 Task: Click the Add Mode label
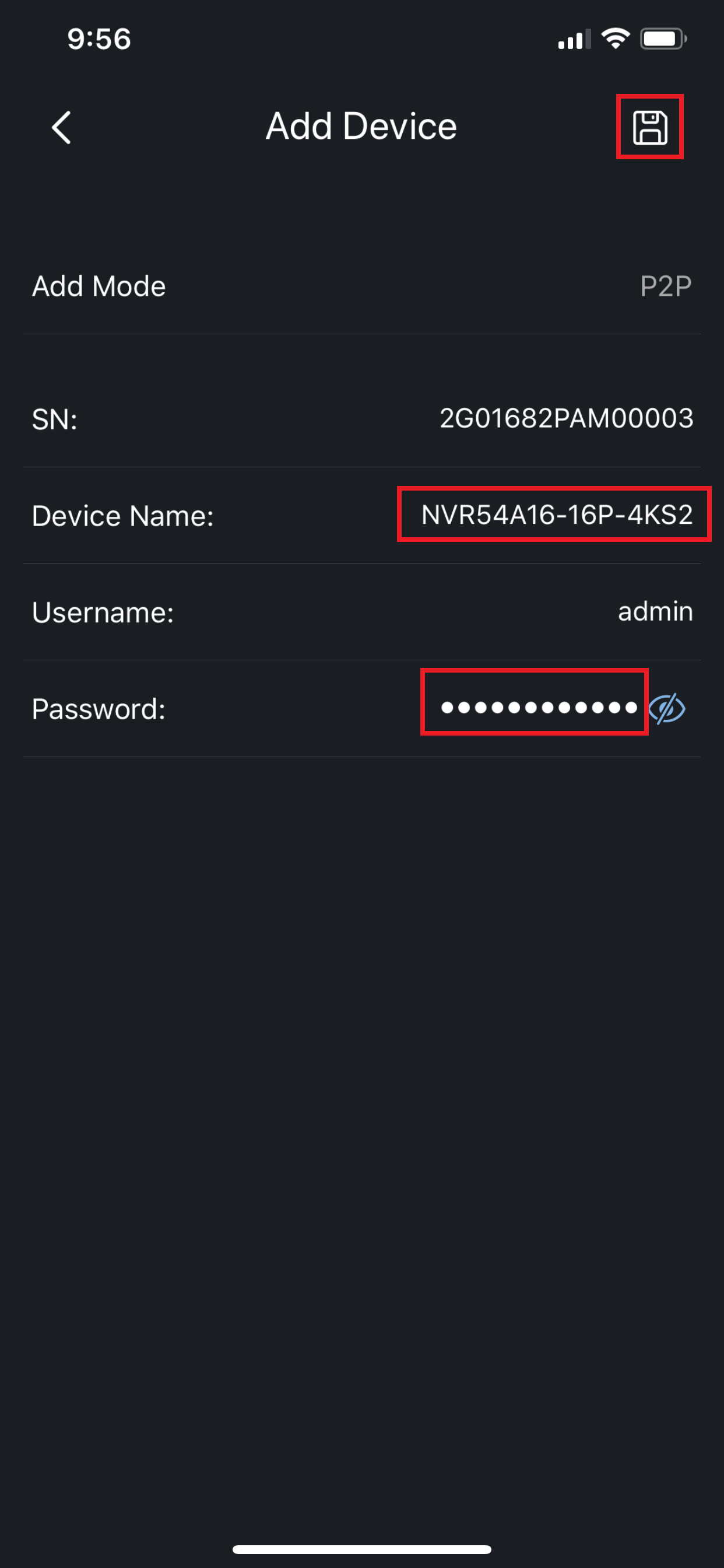(x=99, y=286)
